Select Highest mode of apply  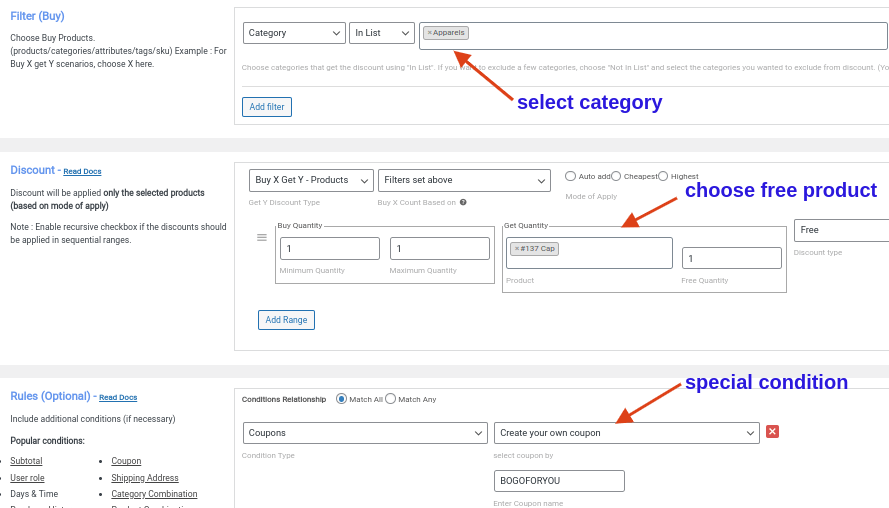tap(663, 176)
